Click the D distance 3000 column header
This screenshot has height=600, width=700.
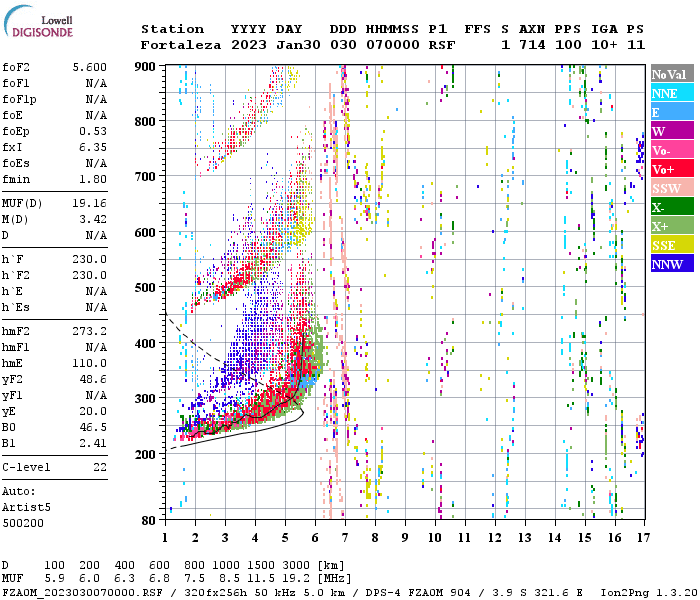(x=296, y=566)
